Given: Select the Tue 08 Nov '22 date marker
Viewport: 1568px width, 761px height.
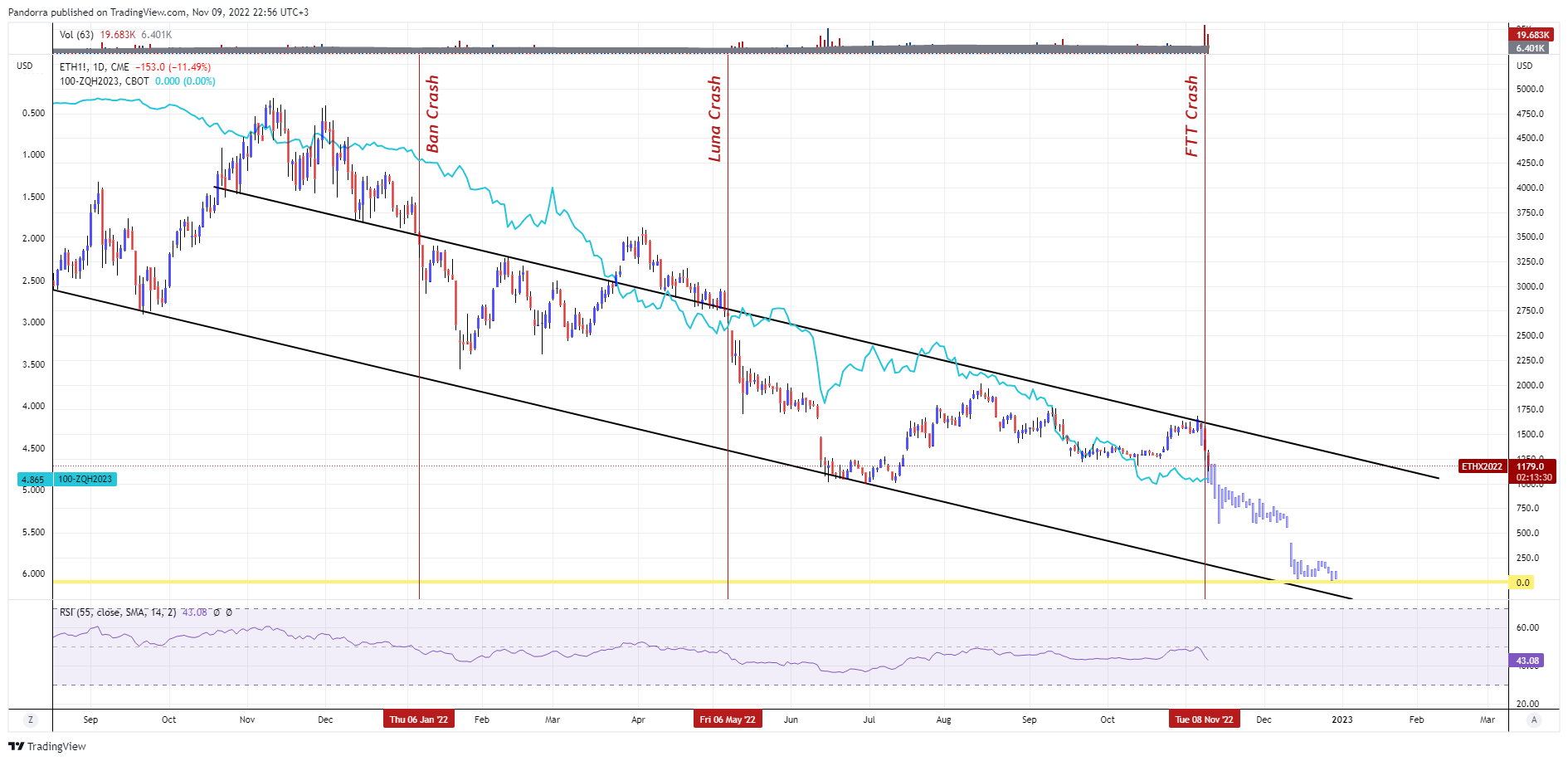Looking at the screenshot, I should [1205, 720].
